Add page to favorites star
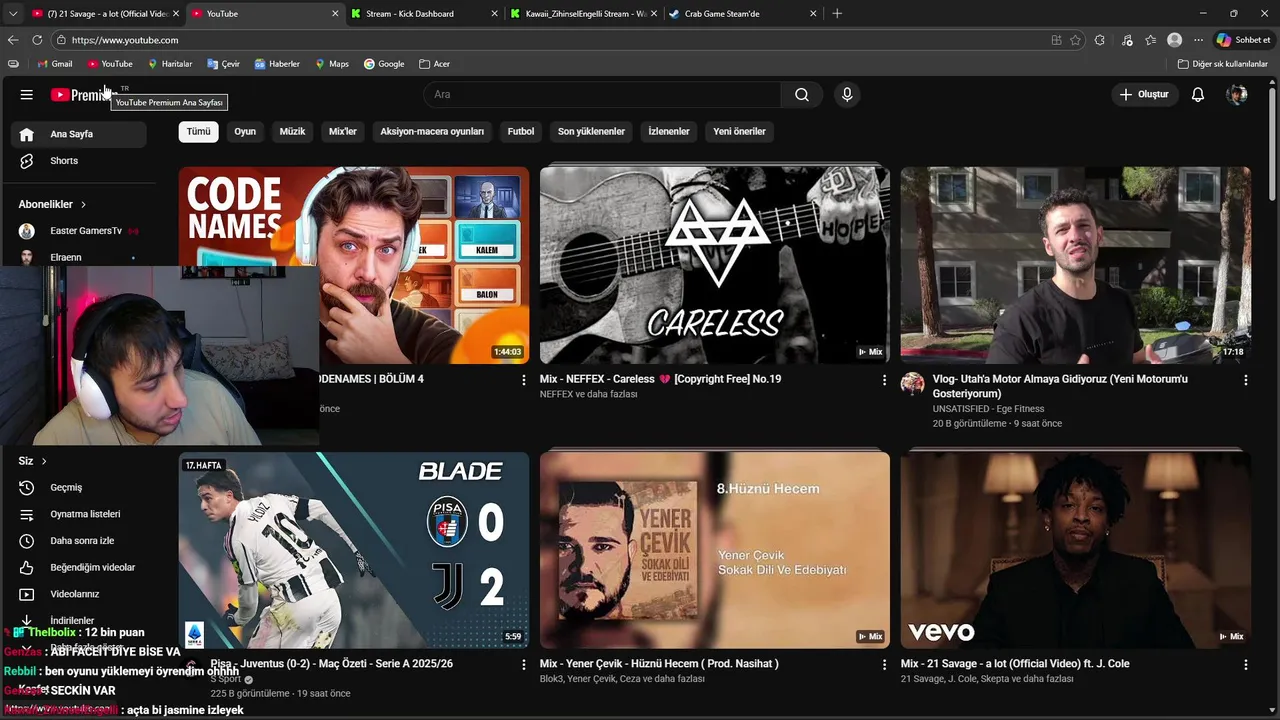The image size is (1280, 720). (x=1075, y=40)
